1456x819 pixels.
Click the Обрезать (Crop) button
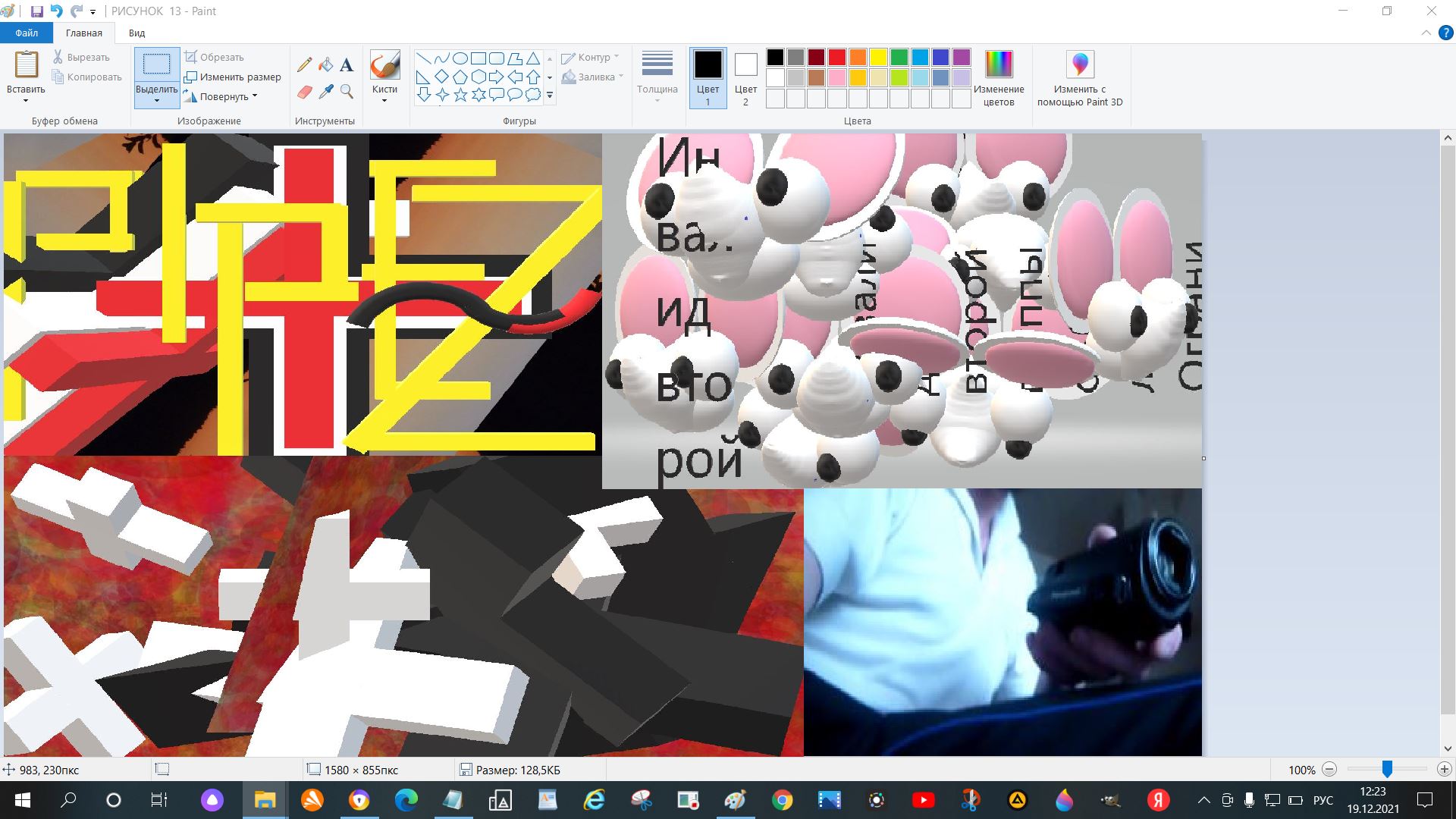[214, 57]
